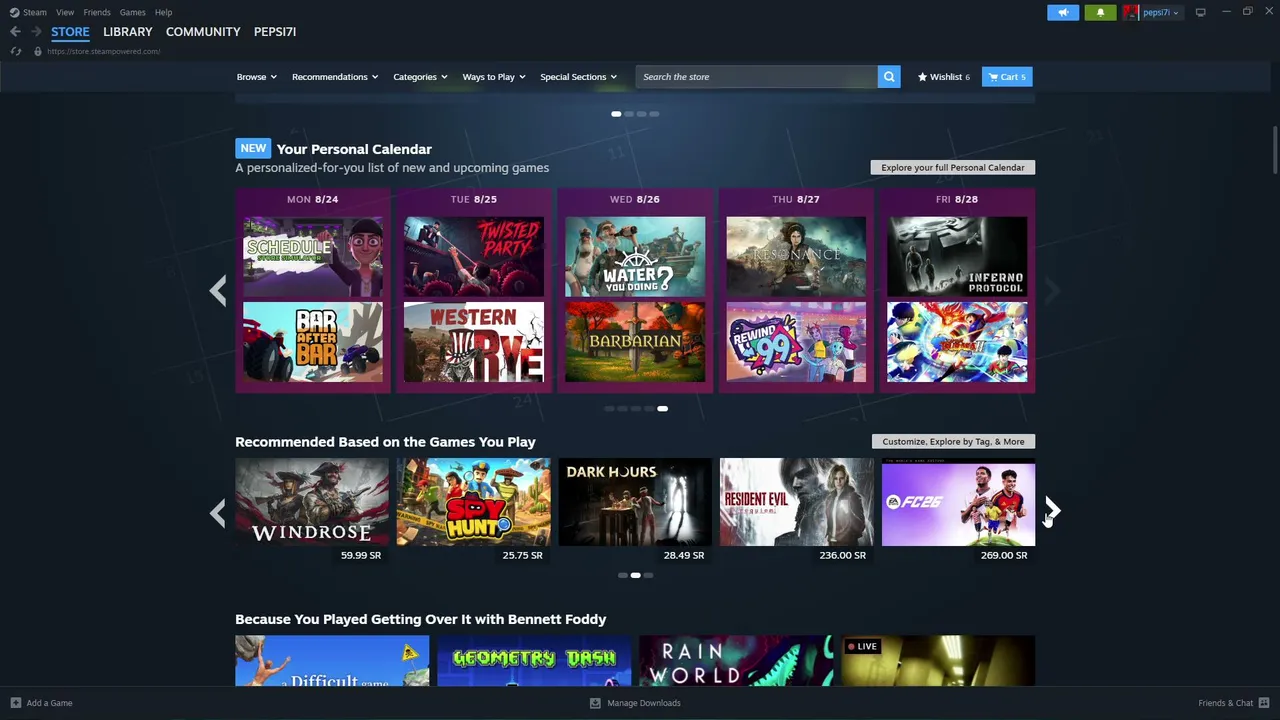Image resolution: width=1280 pixels, height=720 pixels.
Task: Switch to the LIBRARY tab
Action: [128, 32]
